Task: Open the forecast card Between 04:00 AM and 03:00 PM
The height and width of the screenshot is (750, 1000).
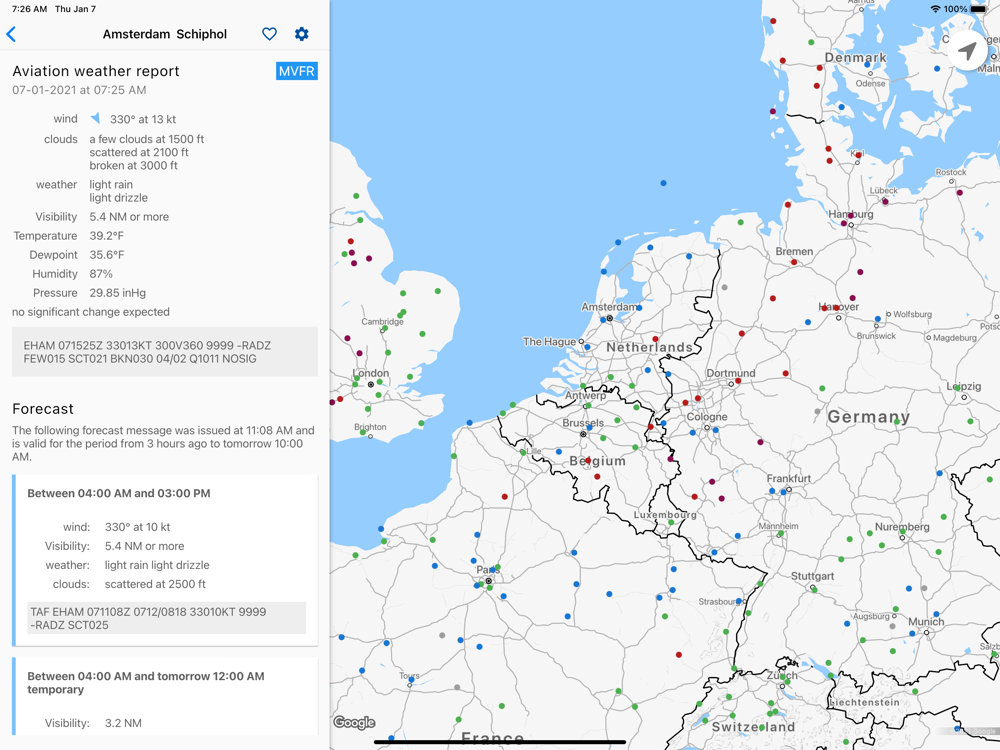Action: (165, 560)
